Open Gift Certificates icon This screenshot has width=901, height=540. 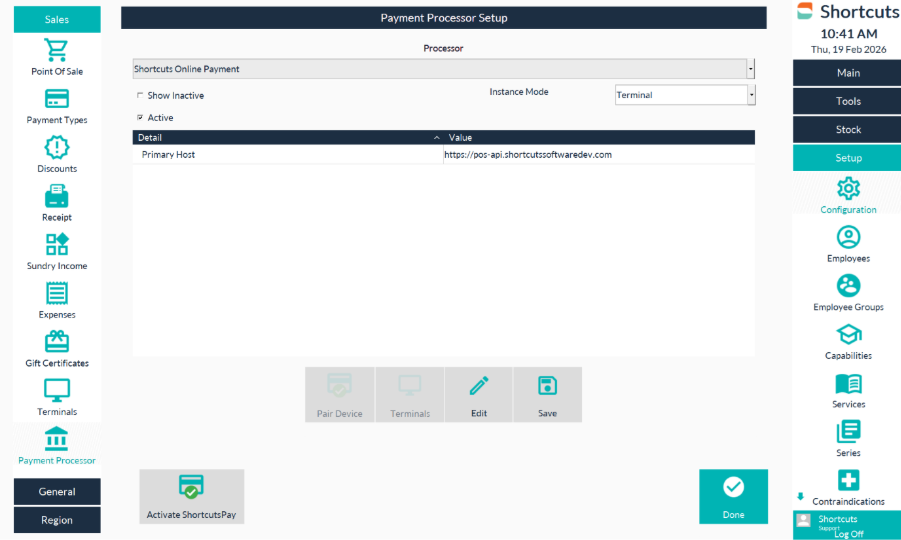(x=56, y=342)
